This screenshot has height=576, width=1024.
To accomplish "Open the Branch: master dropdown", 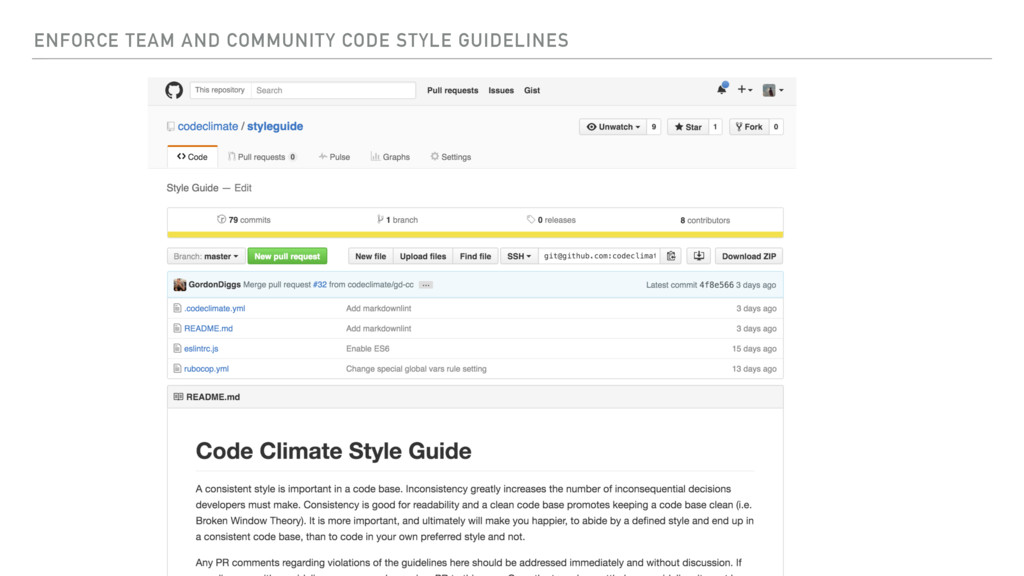I will tap(206, 256).
